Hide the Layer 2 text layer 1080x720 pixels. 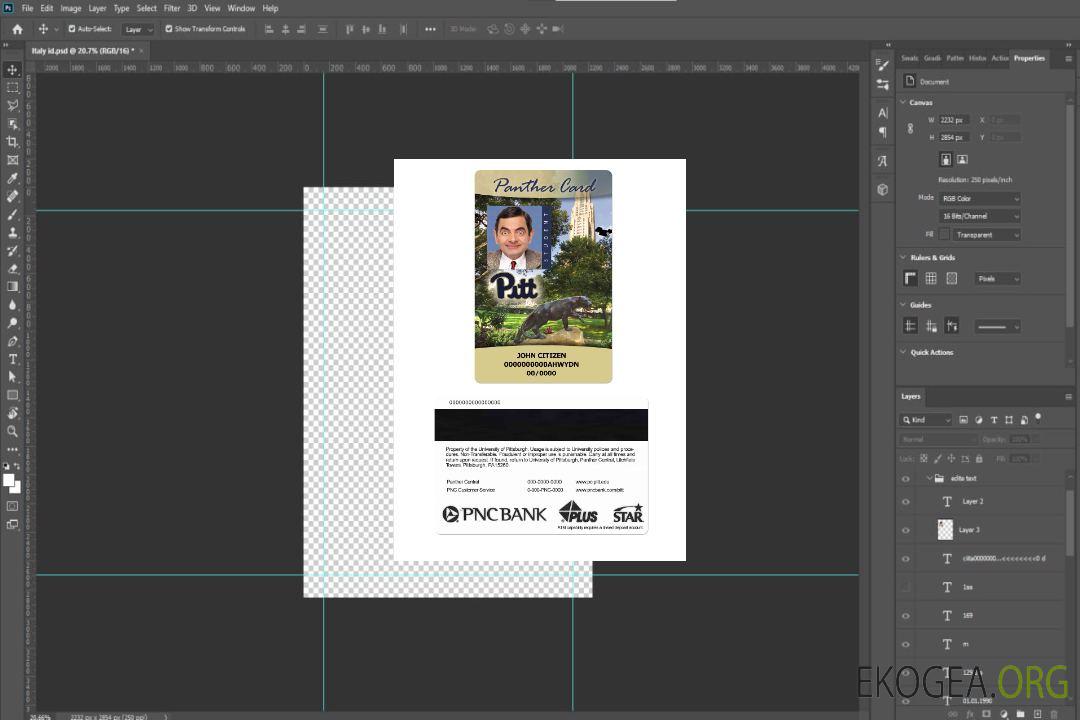pos(906,502)
